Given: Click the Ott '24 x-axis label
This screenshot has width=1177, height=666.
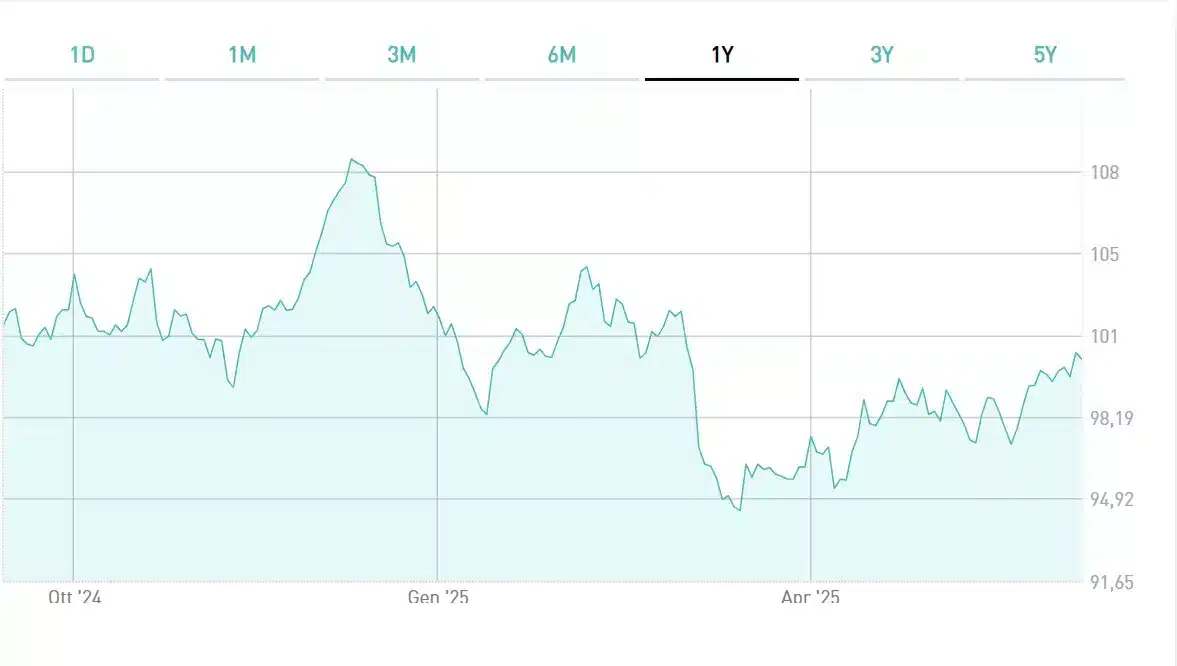Looking at the screenshot, I should [x=74, y=597].
